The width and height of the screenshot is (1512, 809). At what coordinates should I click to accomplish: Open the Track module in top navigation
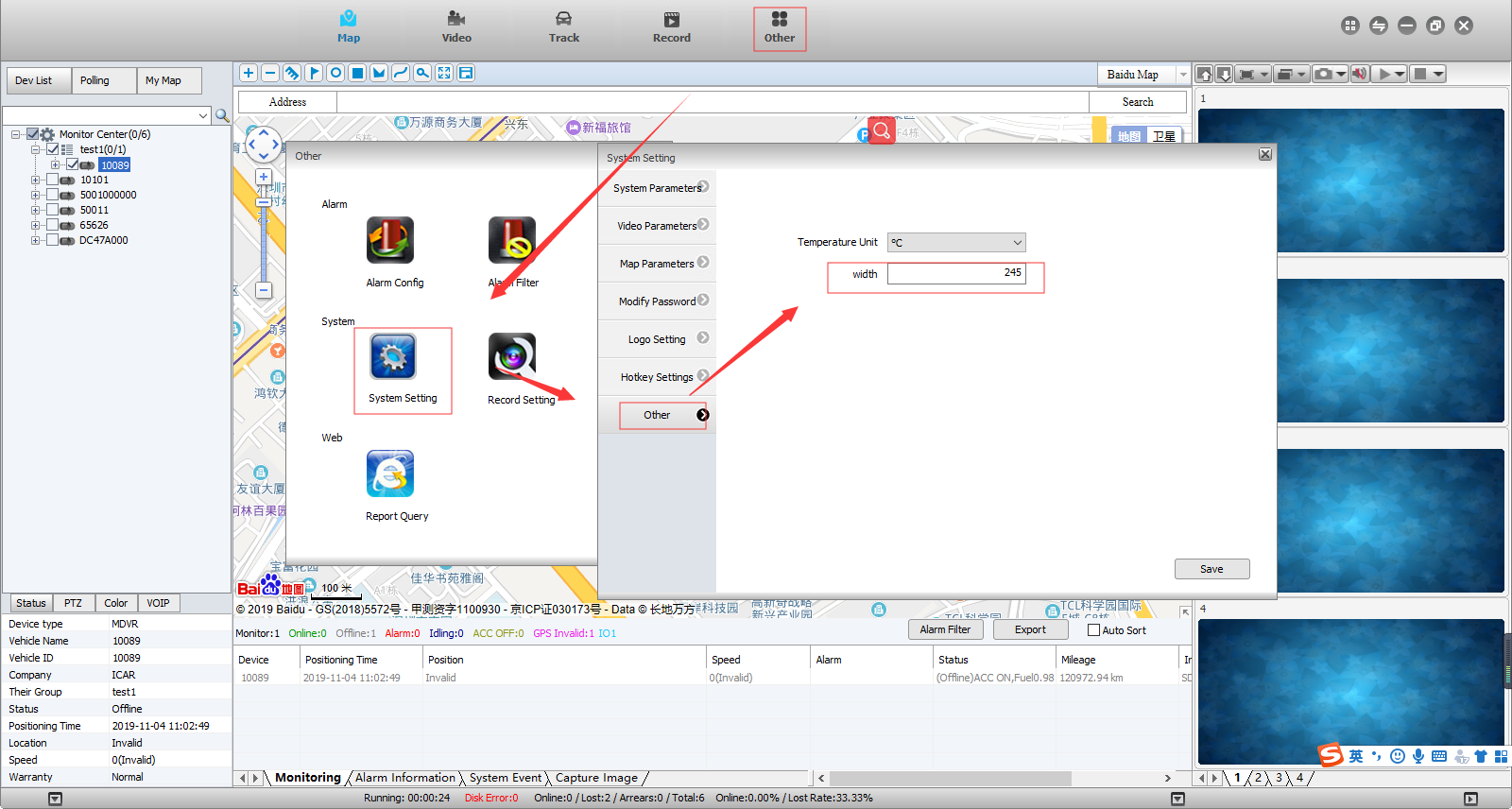[564, 27]
